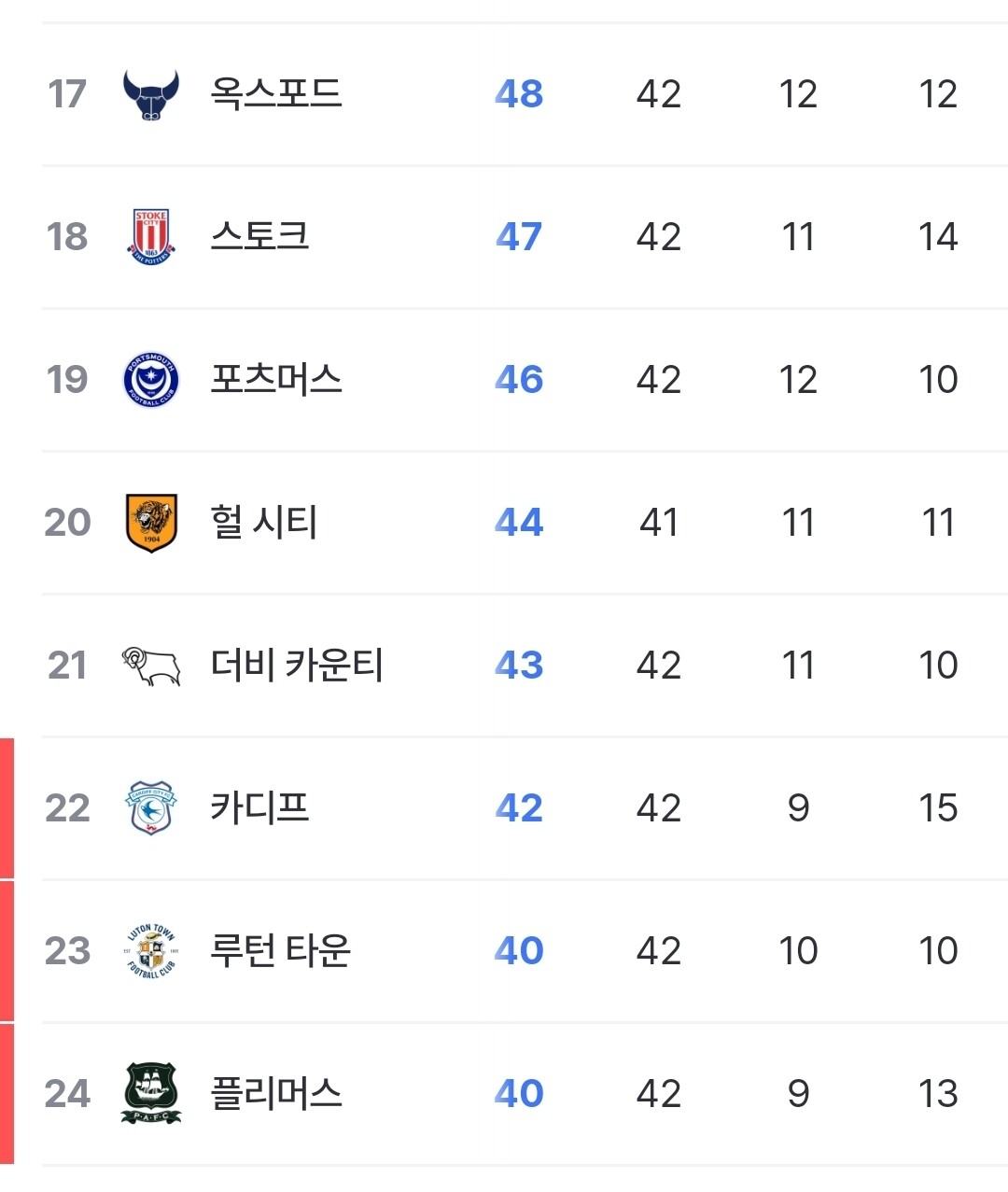
Task: Tap Oxford's 48 points value
Action: click(519, 93)
